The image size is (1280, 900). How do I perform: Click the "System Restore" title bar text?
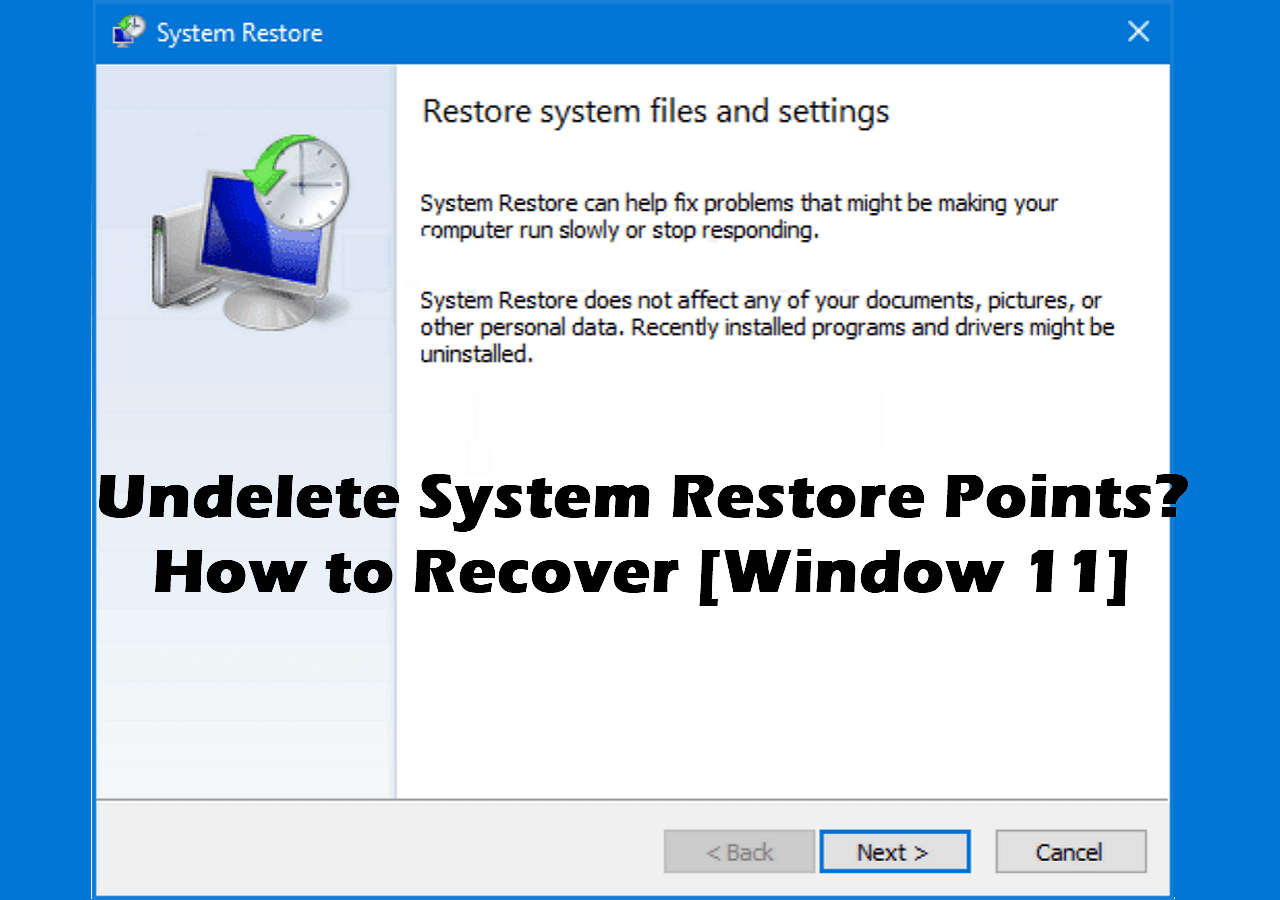pos(239,33)
